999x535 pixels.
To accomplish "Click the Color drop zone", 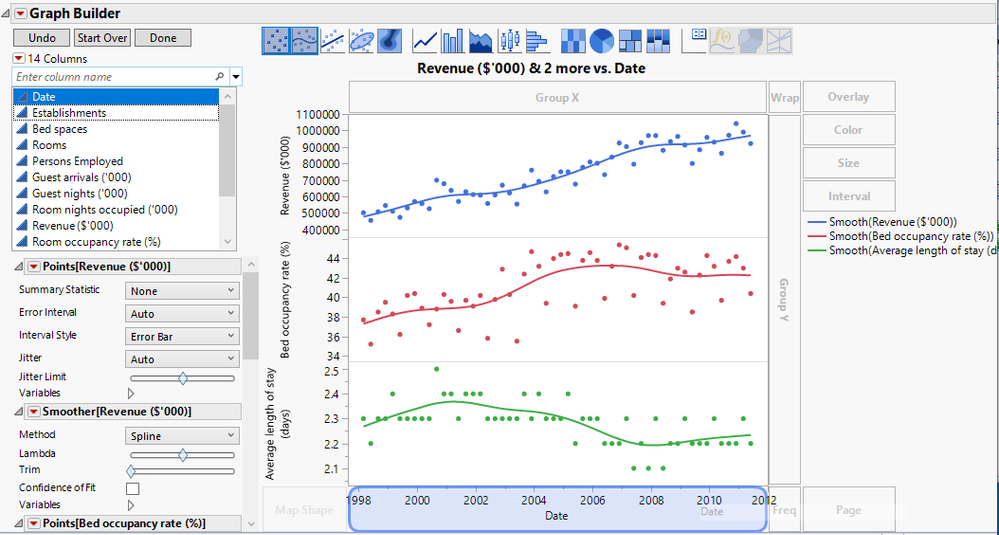I will [x=849, y=130].
